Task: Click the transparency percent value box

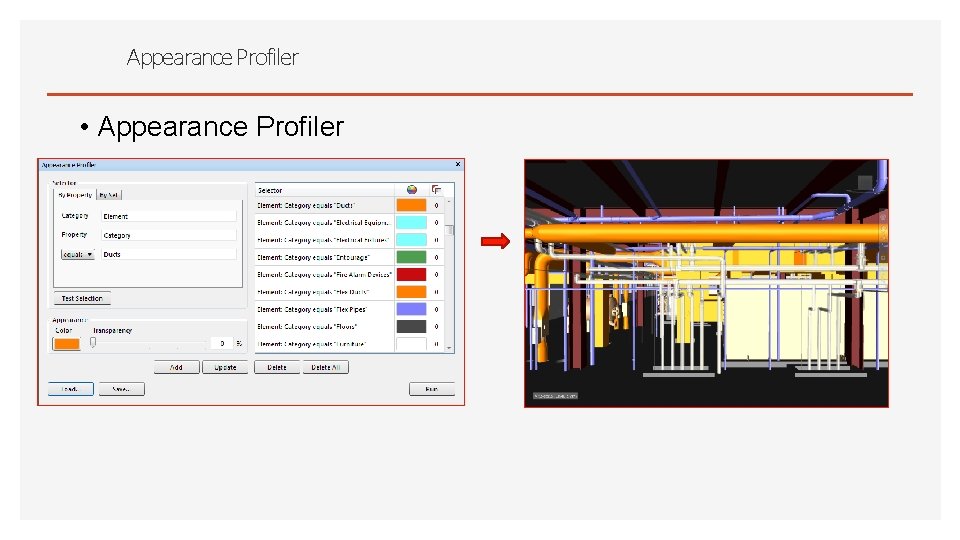Action: [x=222, y=343]
